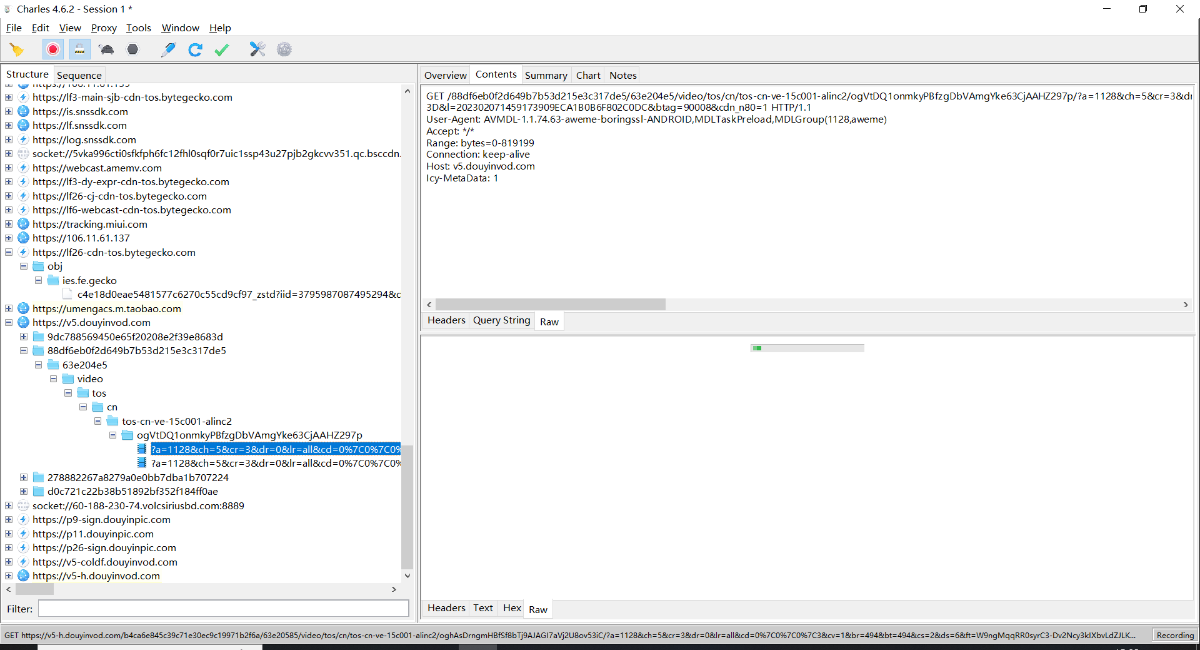
Task: Click the Compose pen icon
Action: [169, 49]
